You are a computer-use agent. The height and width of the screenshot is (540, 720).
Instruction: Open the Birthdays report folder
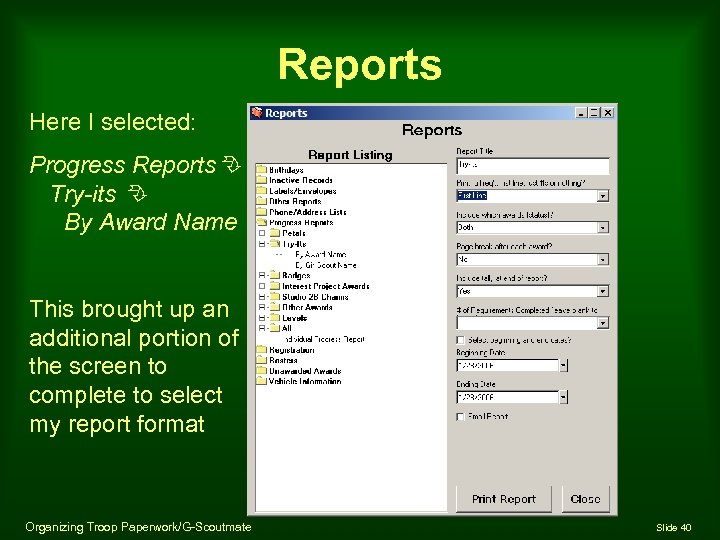(286, 170)
